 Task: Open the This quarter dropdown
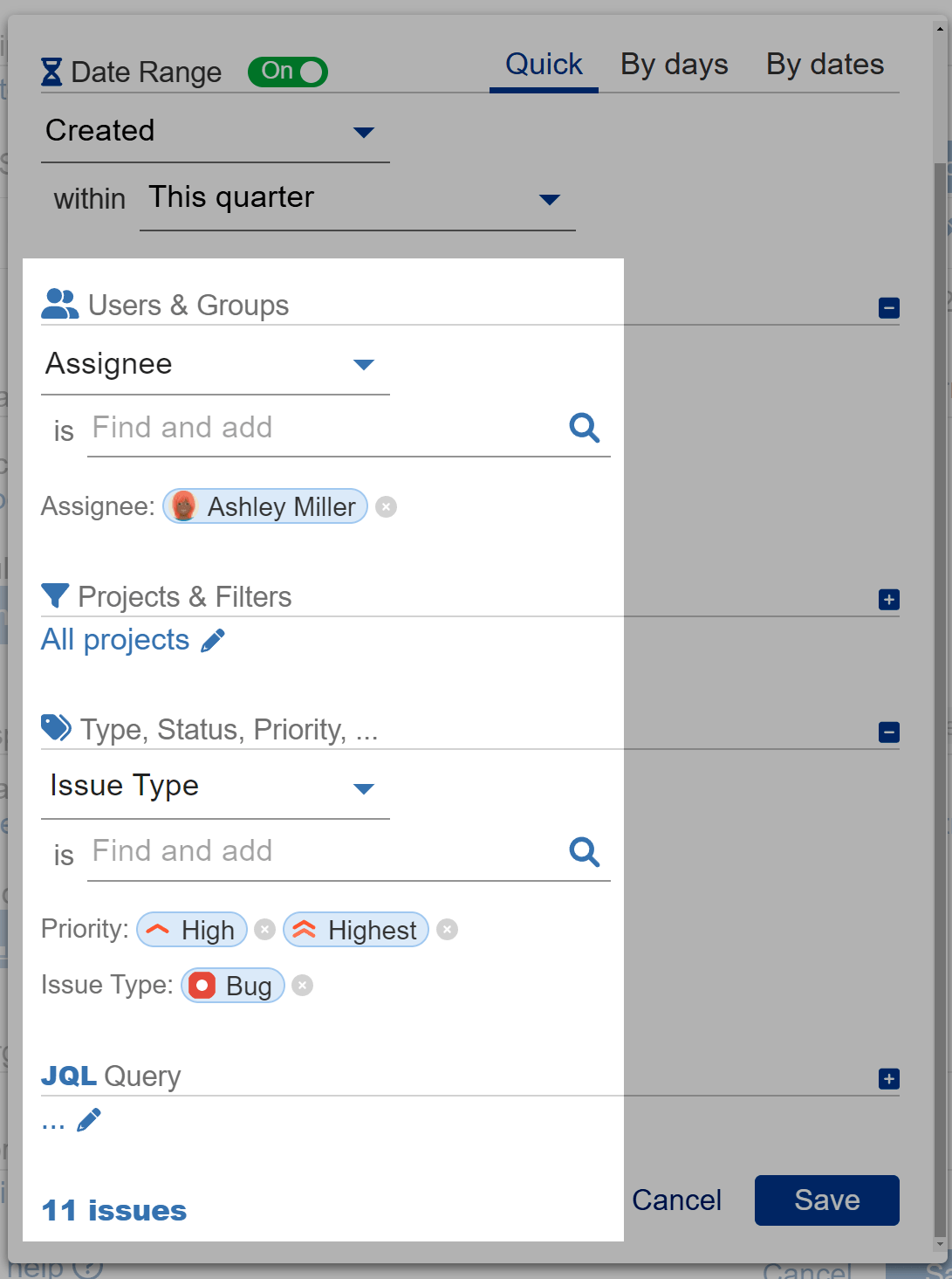point(550,199)
